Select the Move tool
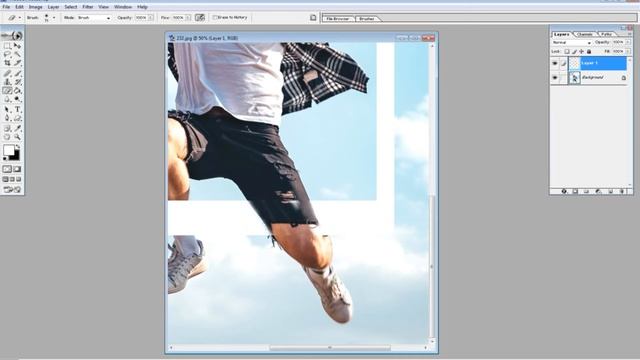The height and width of the screenshot is (360, 640). [18, 46]
